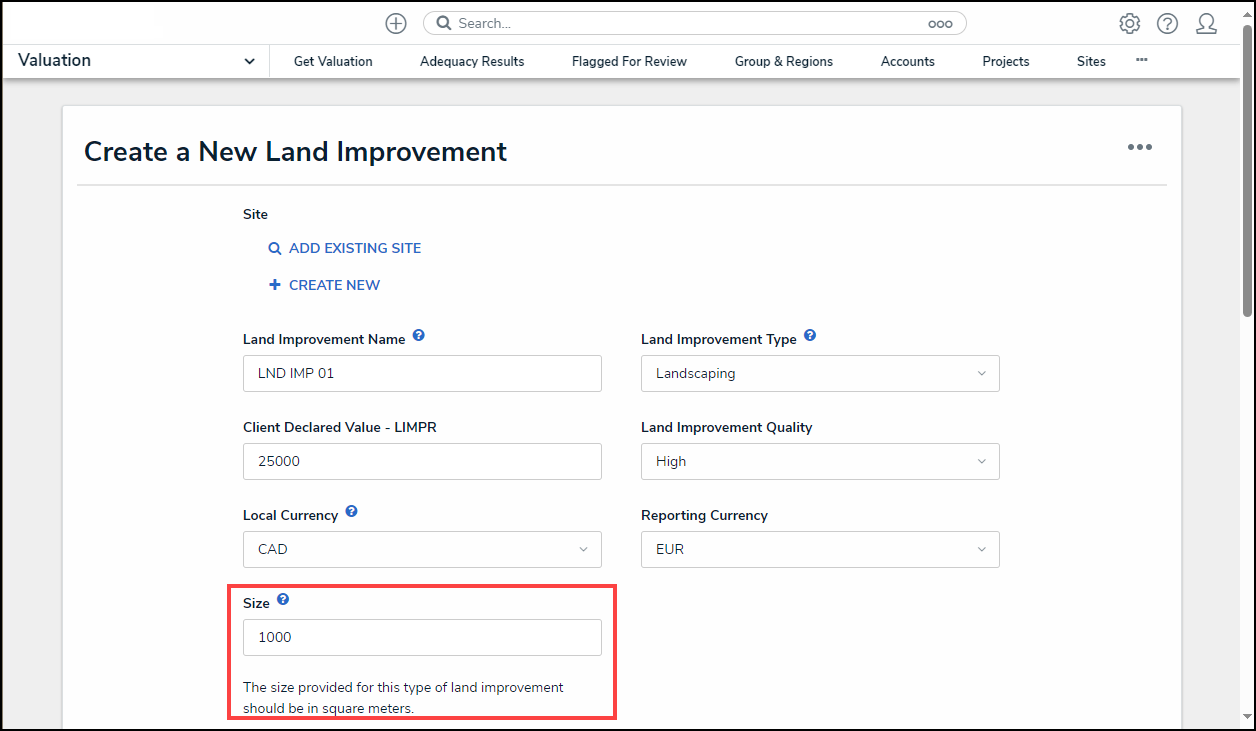Show help for Land Improvement Type

810,336
